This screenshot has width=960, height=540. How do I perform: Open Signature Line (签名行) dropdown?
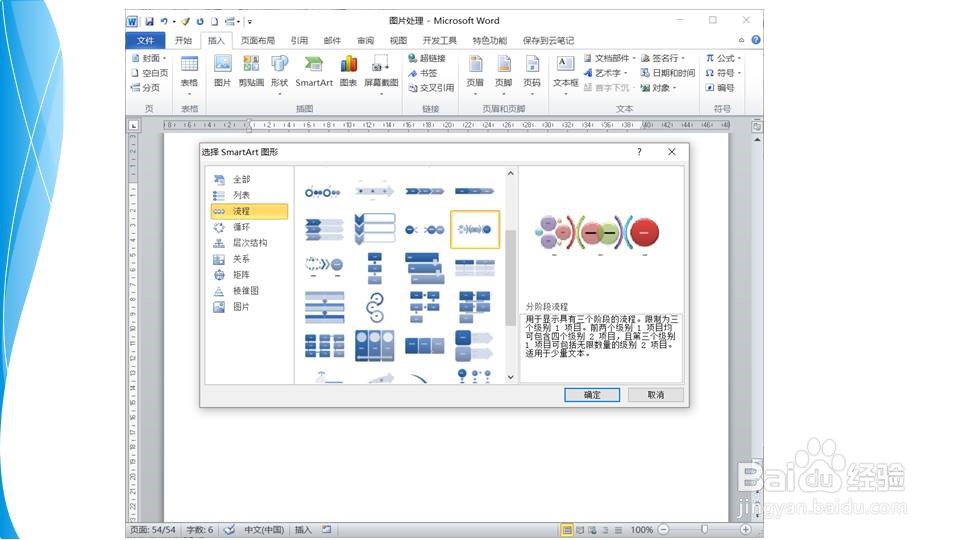click(x=662, y=58)
